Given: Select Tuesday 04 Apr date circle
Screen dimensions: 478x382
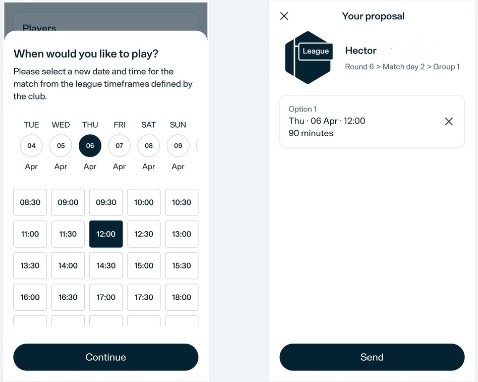Looking at the screenshot, I should coord(31,146).
